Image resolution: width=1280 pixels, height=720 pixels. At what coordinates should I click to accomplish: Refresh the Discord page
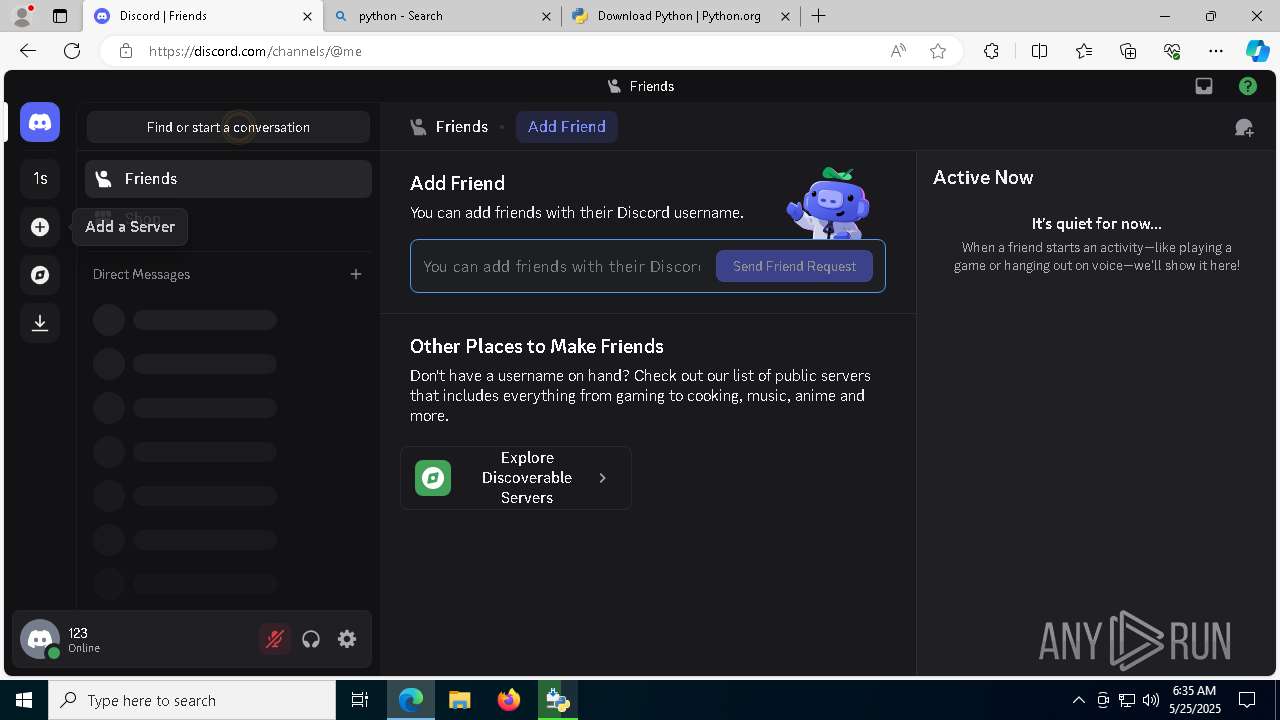coord(72,51)
